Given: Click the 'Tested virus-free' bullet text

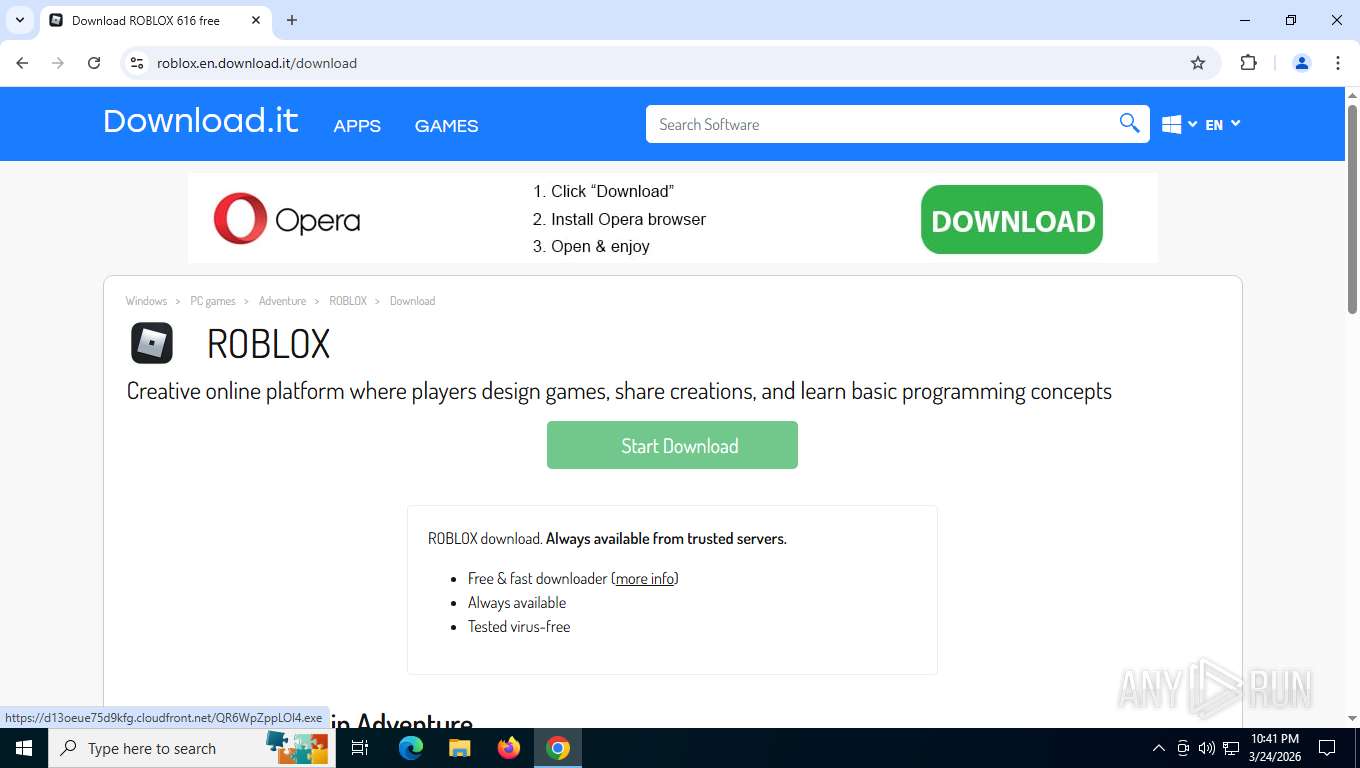Looking at the screenshot, I should 519,627.
